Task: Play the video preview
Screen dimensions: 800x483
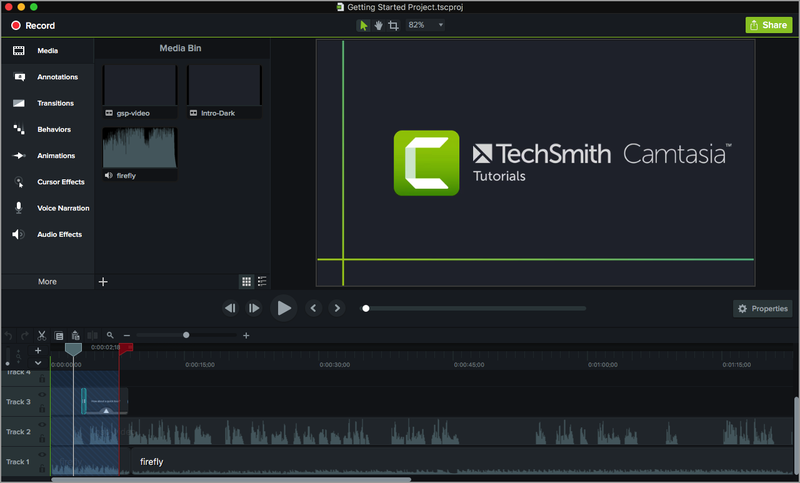Action: point(284,308)
